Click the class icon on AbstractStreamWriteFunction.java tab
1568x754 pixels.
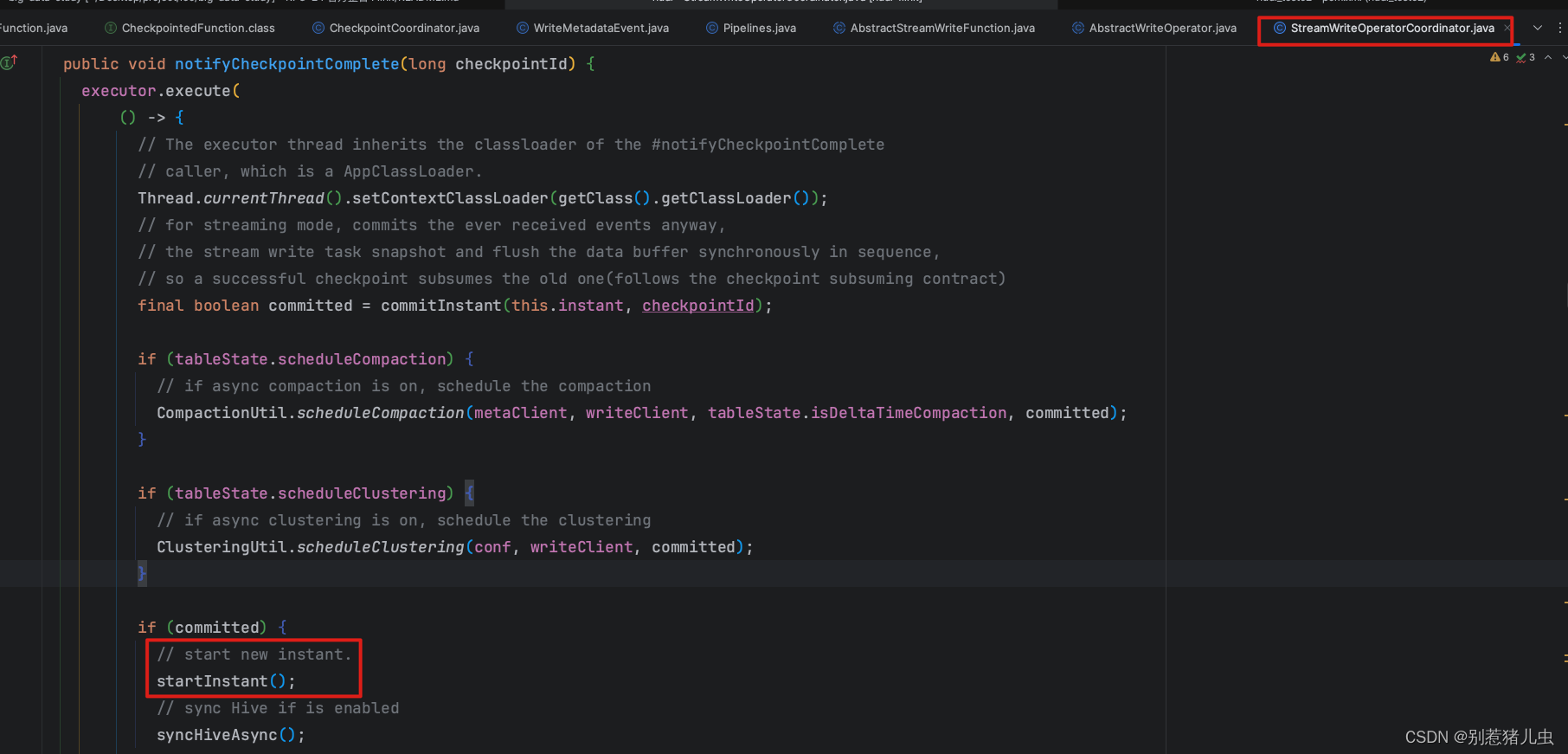839,28
